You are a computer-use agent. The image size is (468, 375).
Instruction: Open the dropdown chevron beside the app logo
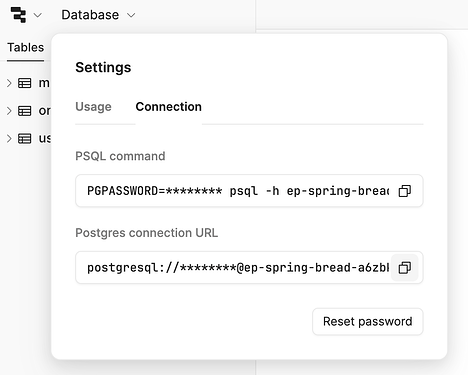tap(38, 15)
